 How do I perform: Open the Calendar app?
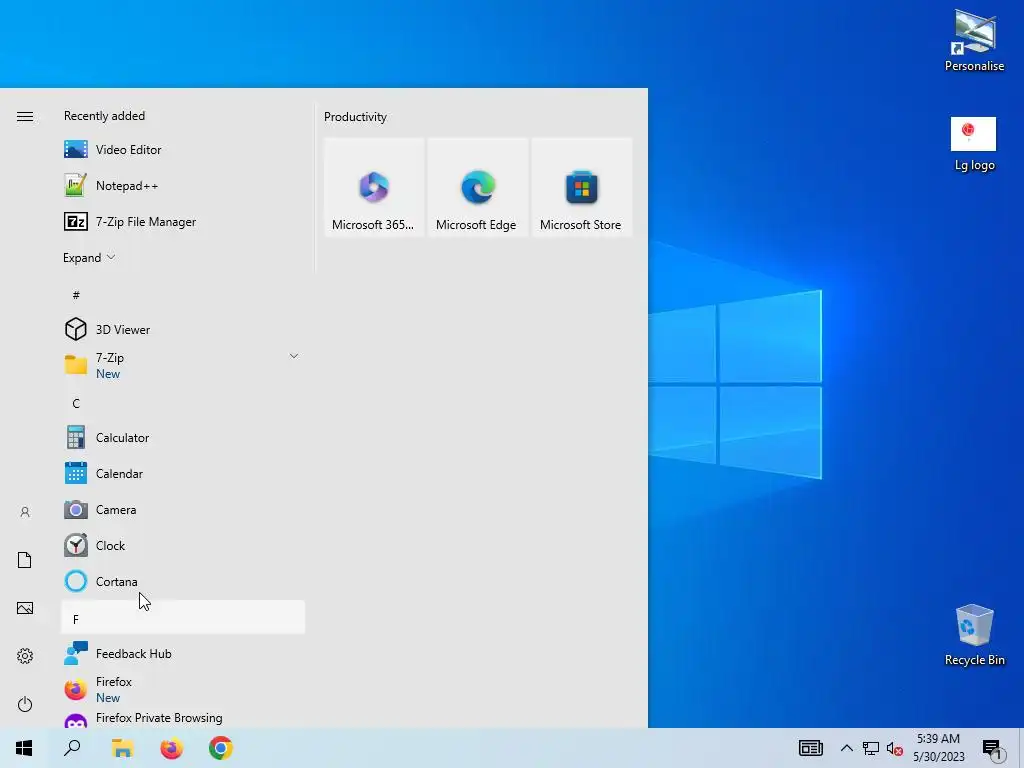coord(183,473)
